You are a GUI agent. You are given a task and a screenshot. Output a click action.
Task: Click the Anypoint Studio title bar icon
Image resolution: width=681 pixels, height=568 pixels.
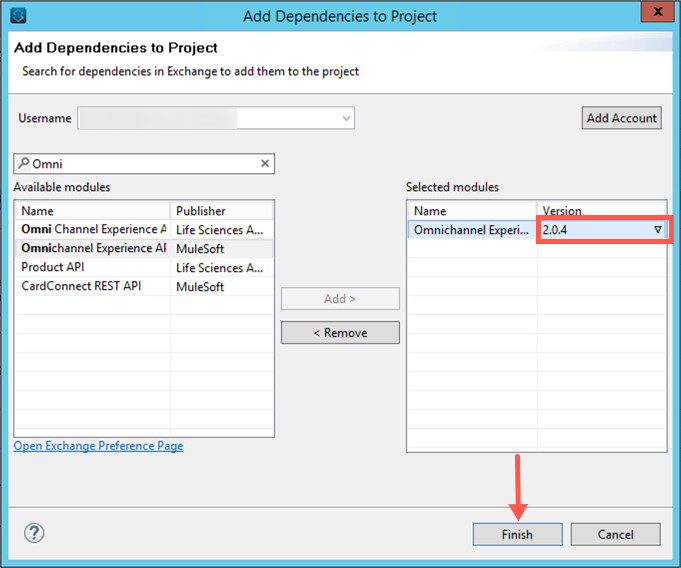tap(18, 16)
